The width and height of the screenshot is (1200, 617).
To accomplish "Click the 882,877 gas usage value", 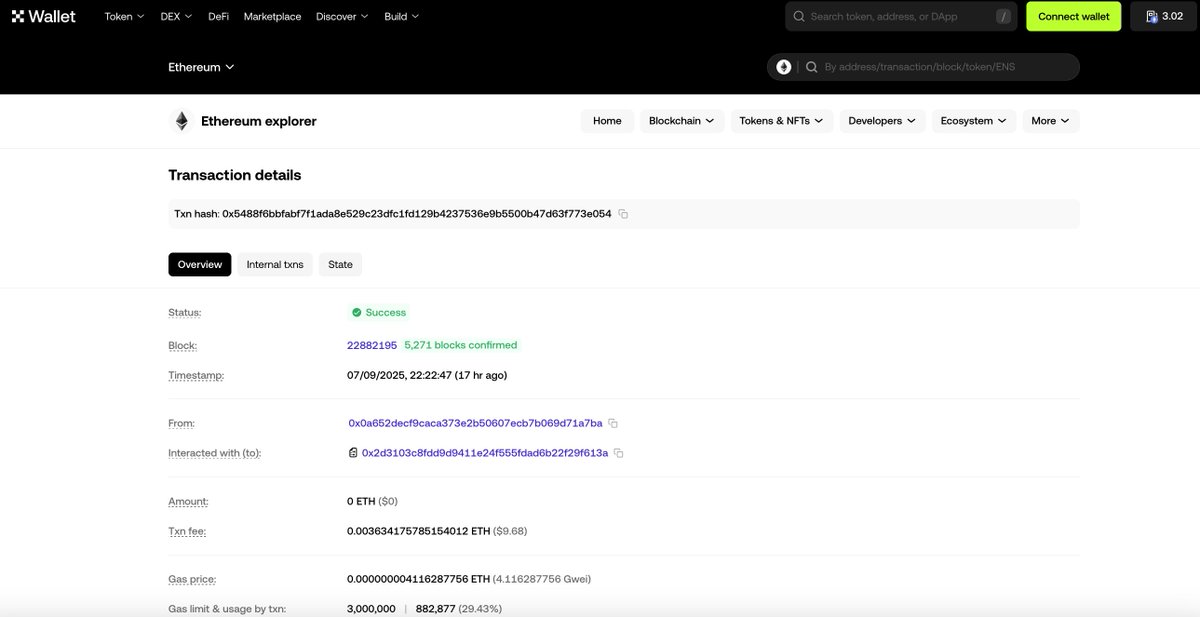I will (436, 609).
